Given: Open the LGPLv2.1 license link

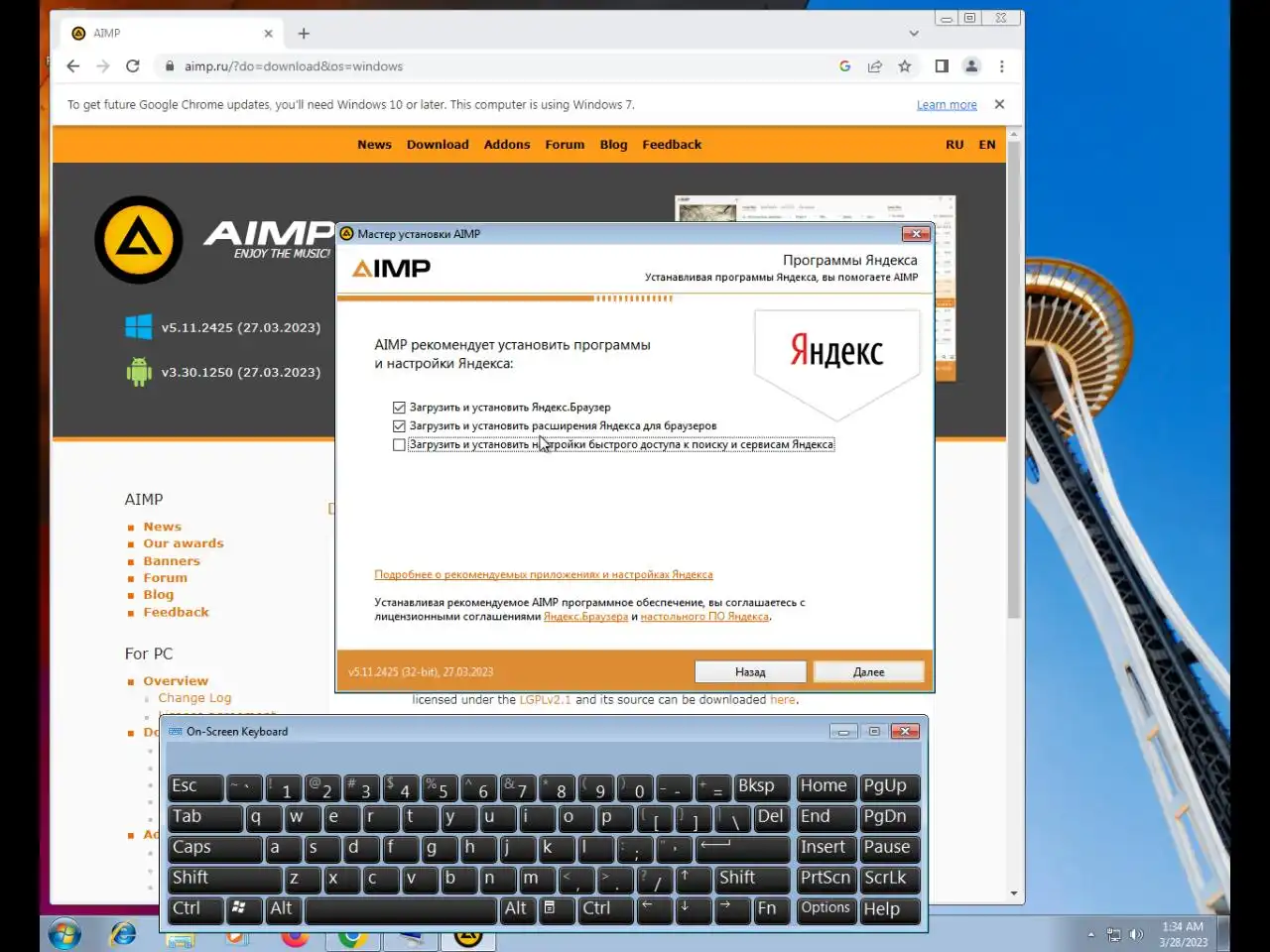Looking at the screenshot, I should tap(546, 700).
